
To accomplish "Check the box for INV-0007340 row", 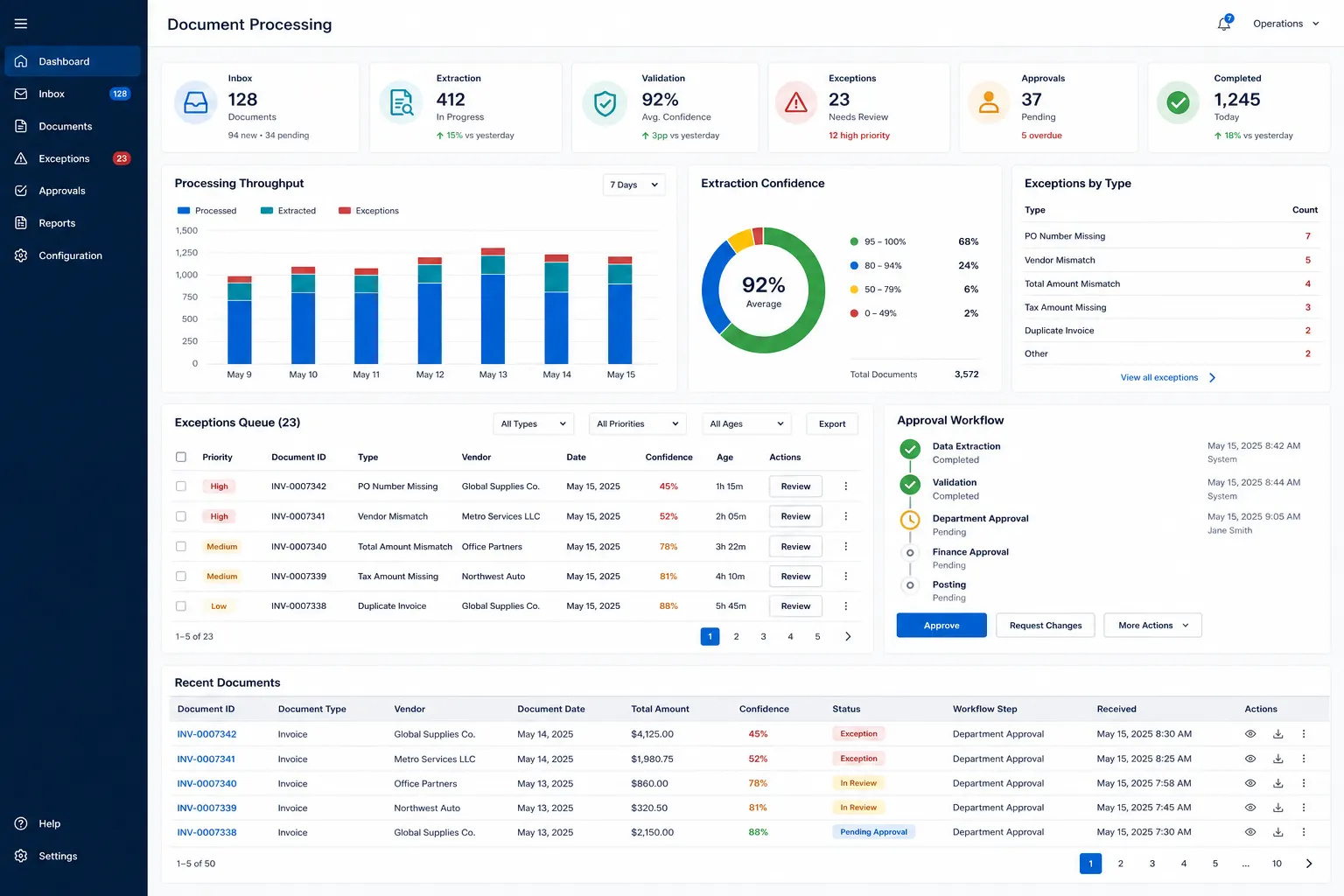I will pos(181,547).
